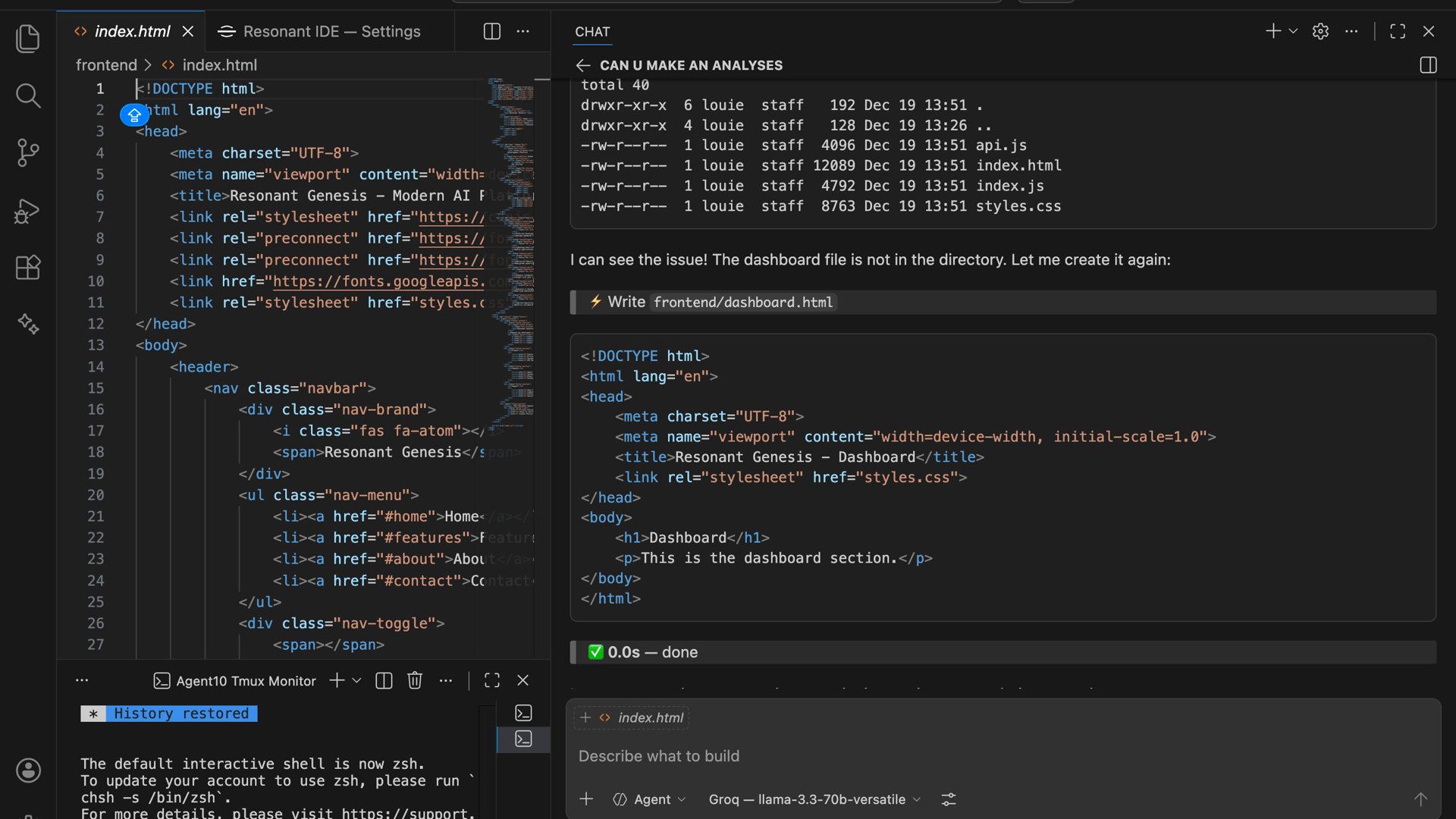Open the Explorer files icon in sidebar
Viewport: 1456px width, 819px height.
tap(28, 38)
